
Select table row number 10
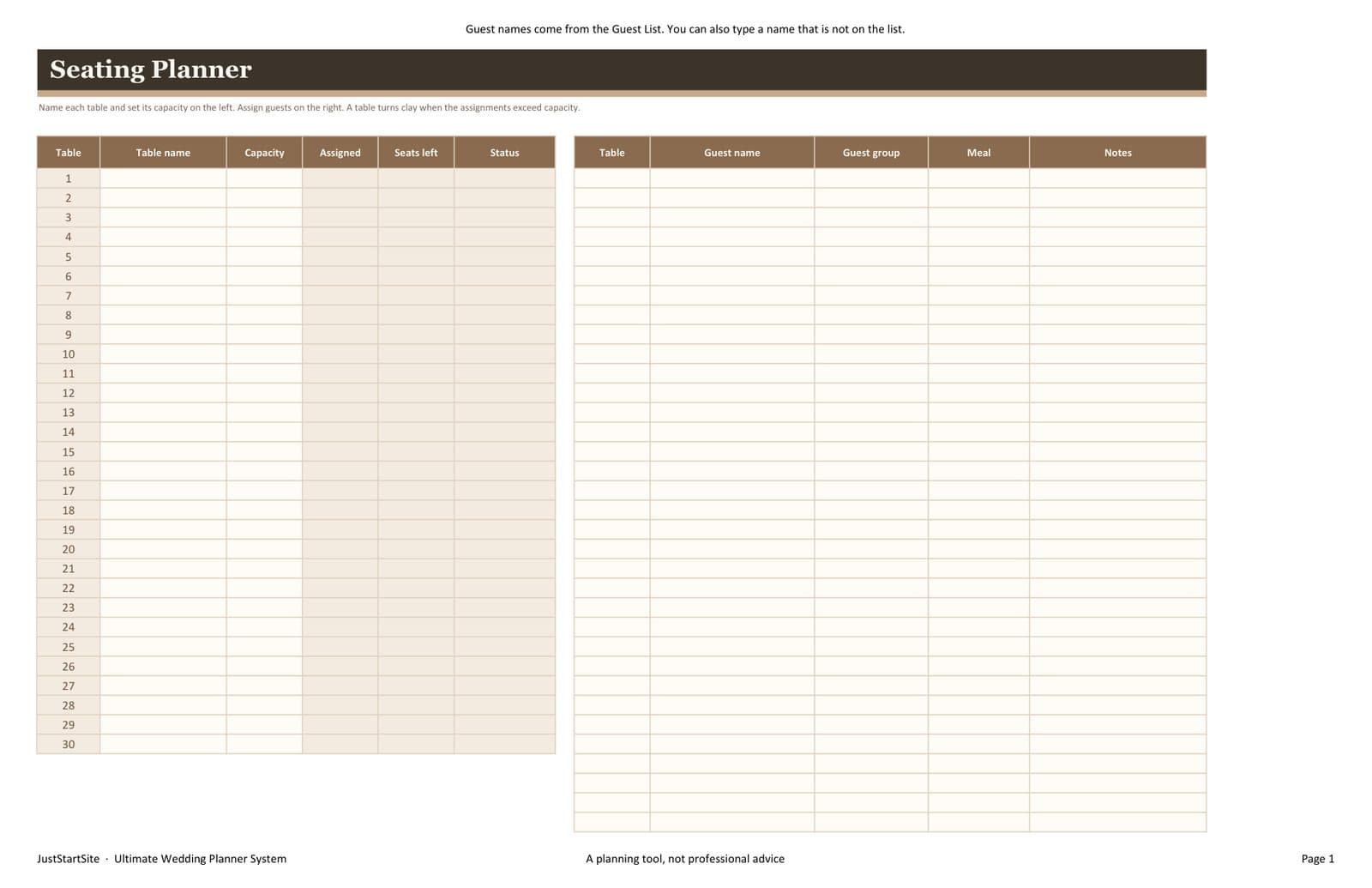(x=69, y=354)
